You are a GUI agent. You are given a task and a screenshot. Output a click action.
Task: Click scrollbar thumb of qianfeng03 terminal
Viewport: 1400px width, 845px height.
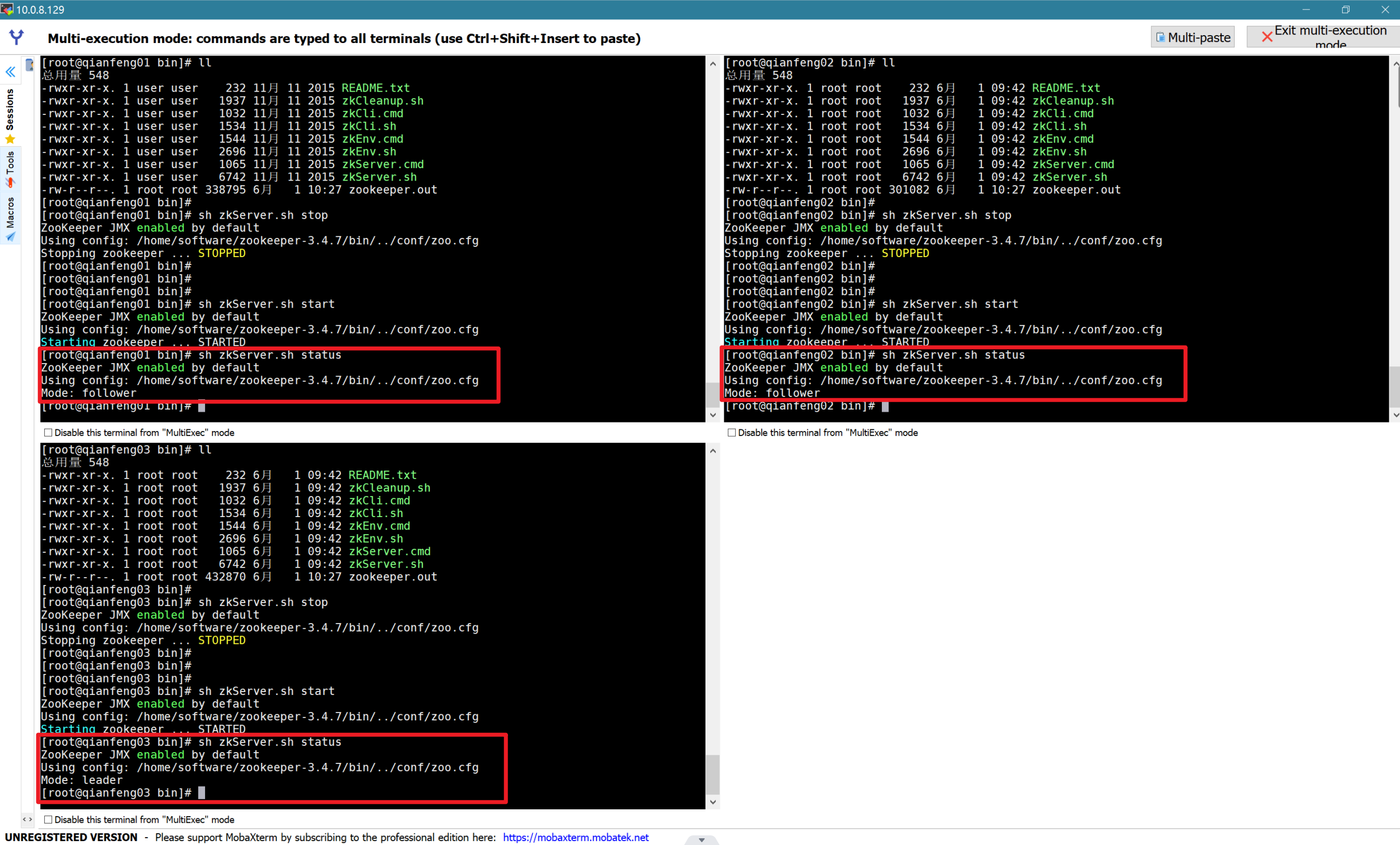click(713, 775)
